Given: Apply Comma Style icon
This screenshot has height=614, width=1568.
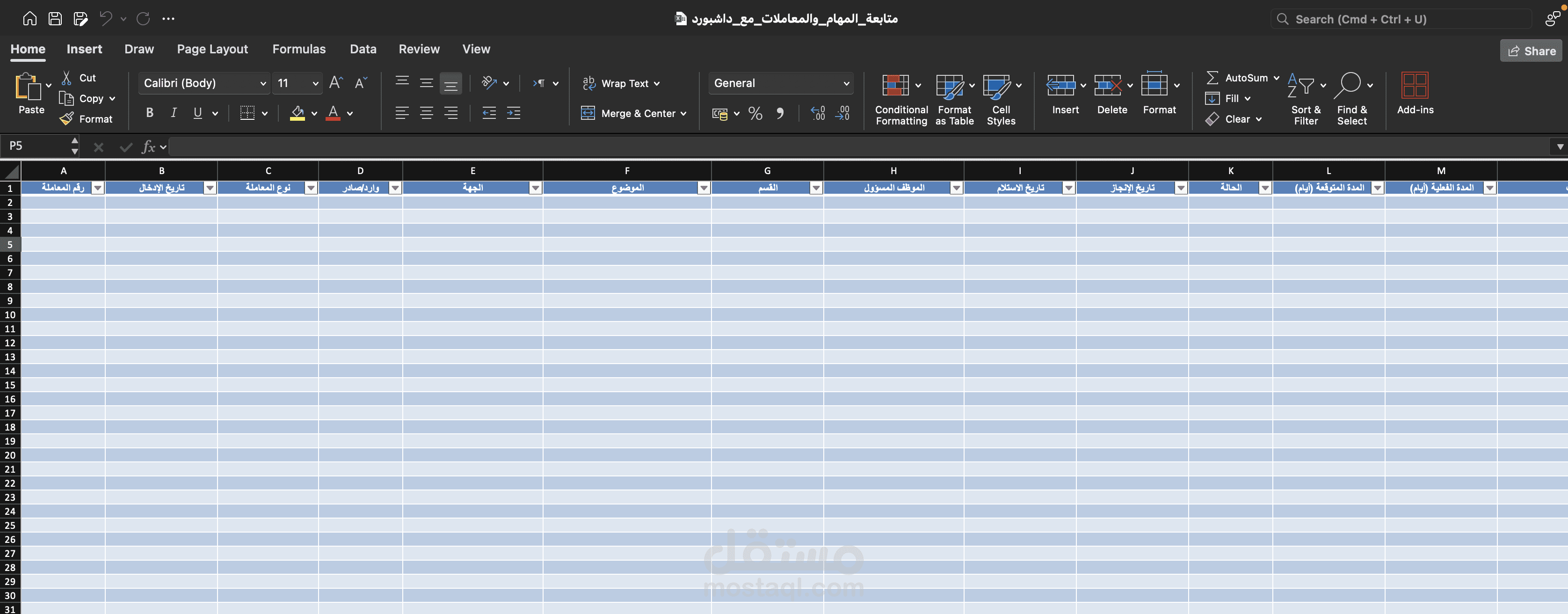Looking at the screenshot, I should (x=780, y=113).
